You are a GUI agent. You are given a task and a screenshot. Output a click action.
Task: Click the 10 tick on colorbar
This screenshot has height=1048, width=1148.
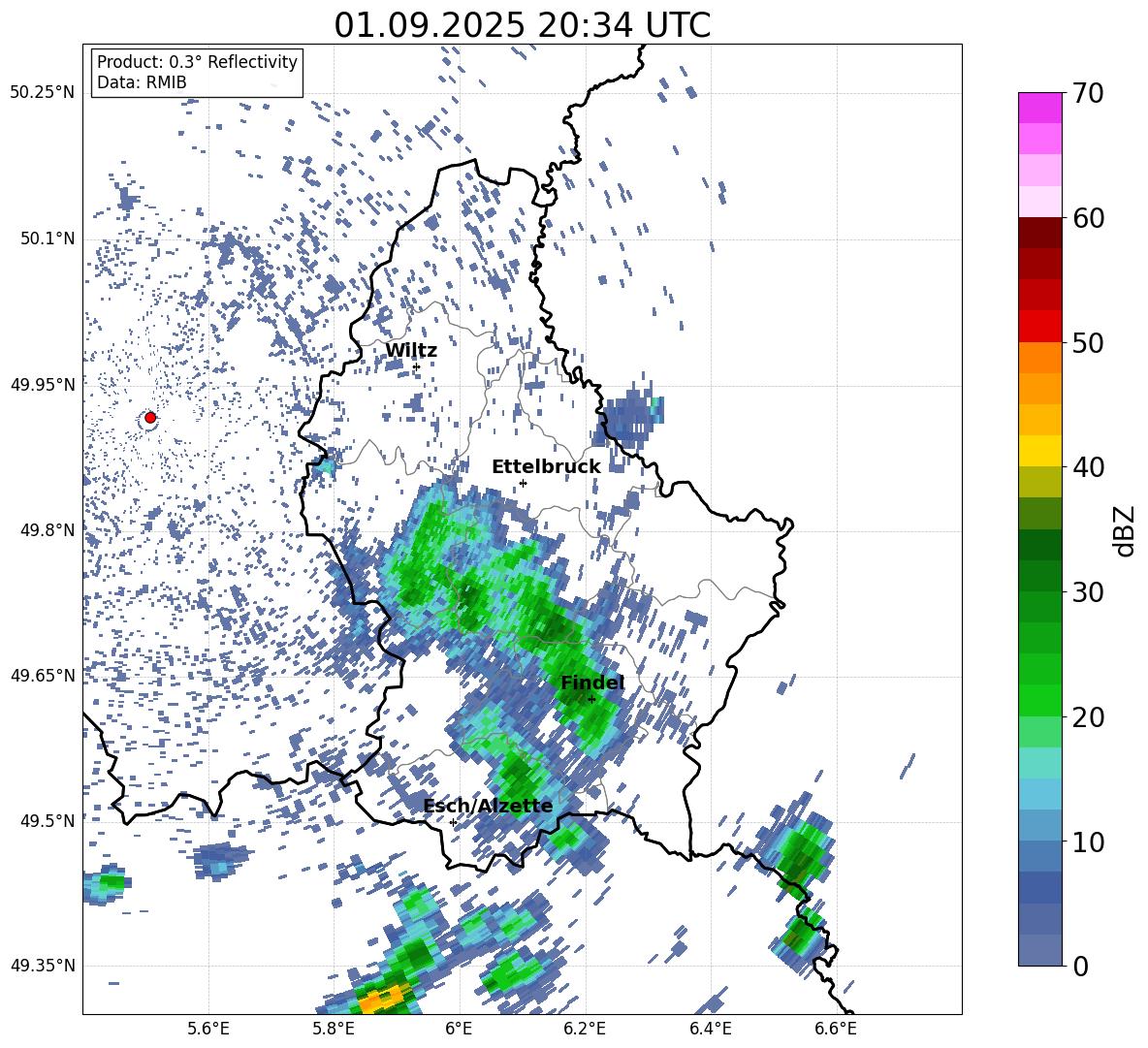[1088, 842]
